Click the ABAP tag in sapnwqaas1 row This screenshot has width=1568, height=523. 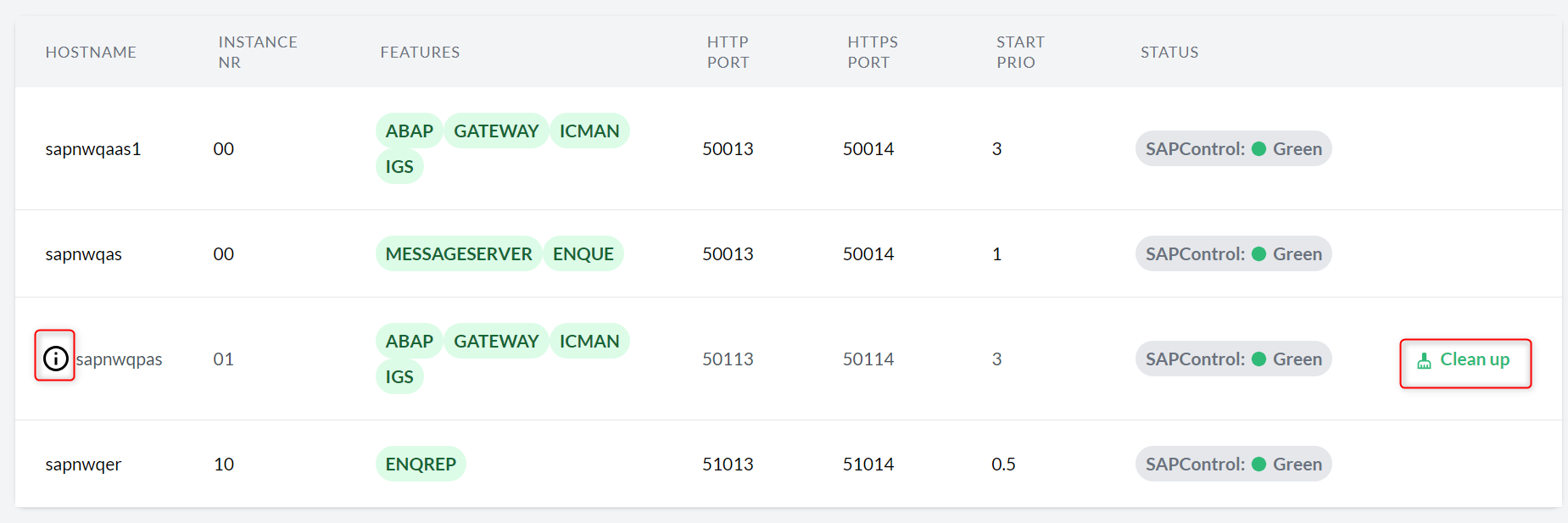pyautogui.click(x=409, y=131)
